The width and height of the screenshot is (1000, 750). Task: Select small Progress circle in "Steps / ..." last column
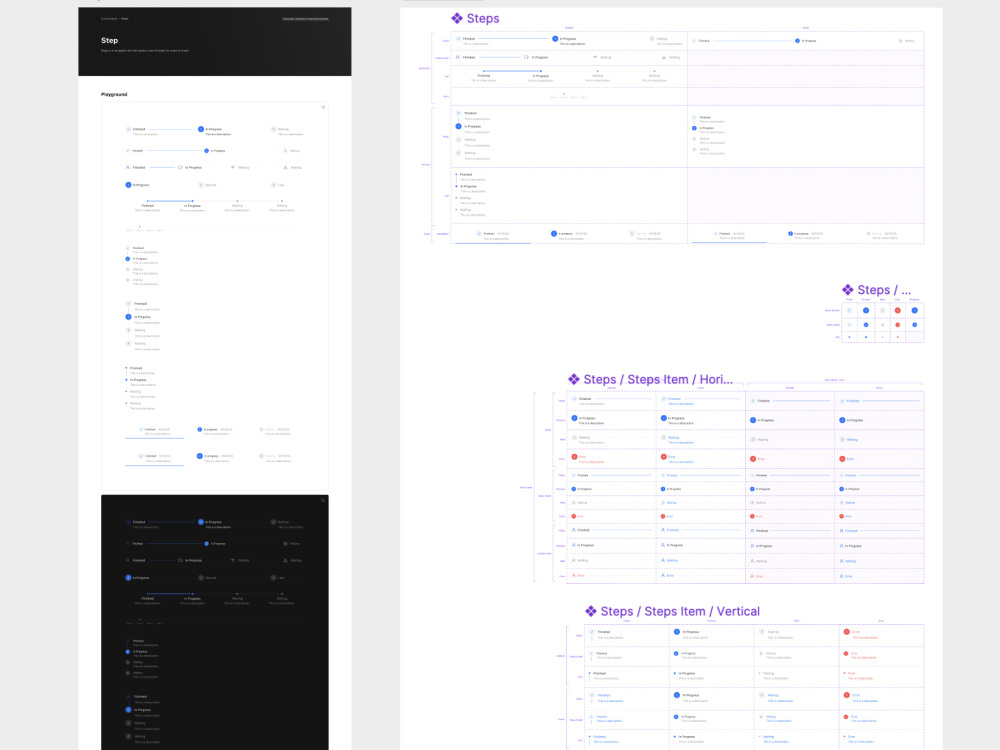coord(915,325)
